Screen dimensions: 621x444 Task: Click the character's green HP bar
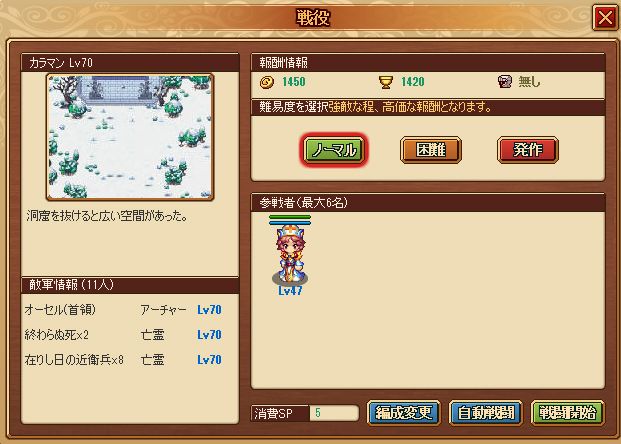click(290, 217)
